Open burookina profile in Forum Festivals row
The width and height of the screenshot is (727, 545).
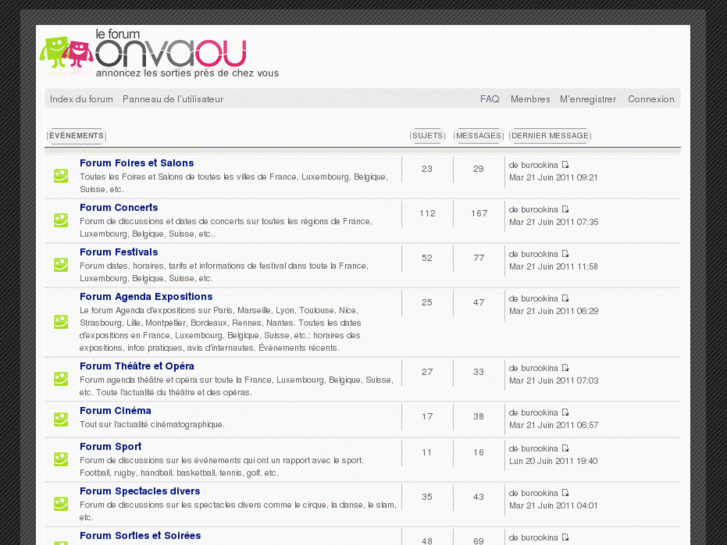coord(540,254)
